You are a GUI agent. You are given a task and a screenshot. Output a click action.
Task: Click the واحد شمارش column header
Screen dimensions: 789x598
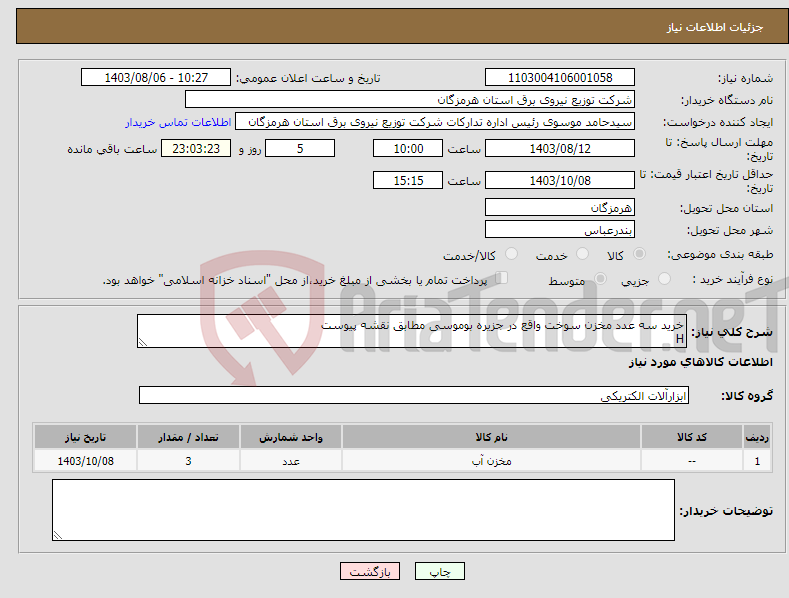[x=291, y=437]
